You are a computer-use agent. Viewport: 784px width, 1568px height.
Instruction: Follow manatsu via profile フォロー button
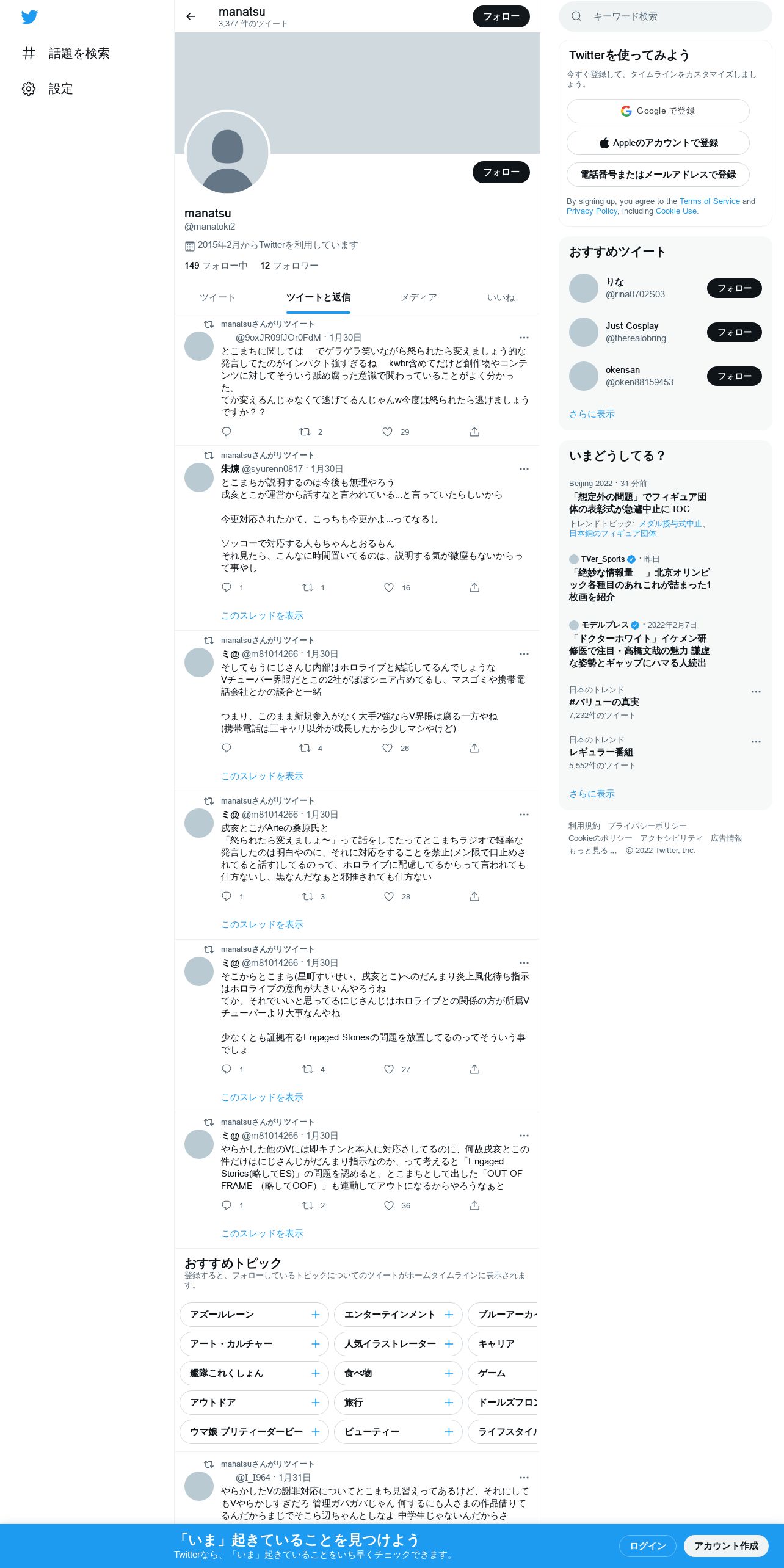click(x=501, y=172)
